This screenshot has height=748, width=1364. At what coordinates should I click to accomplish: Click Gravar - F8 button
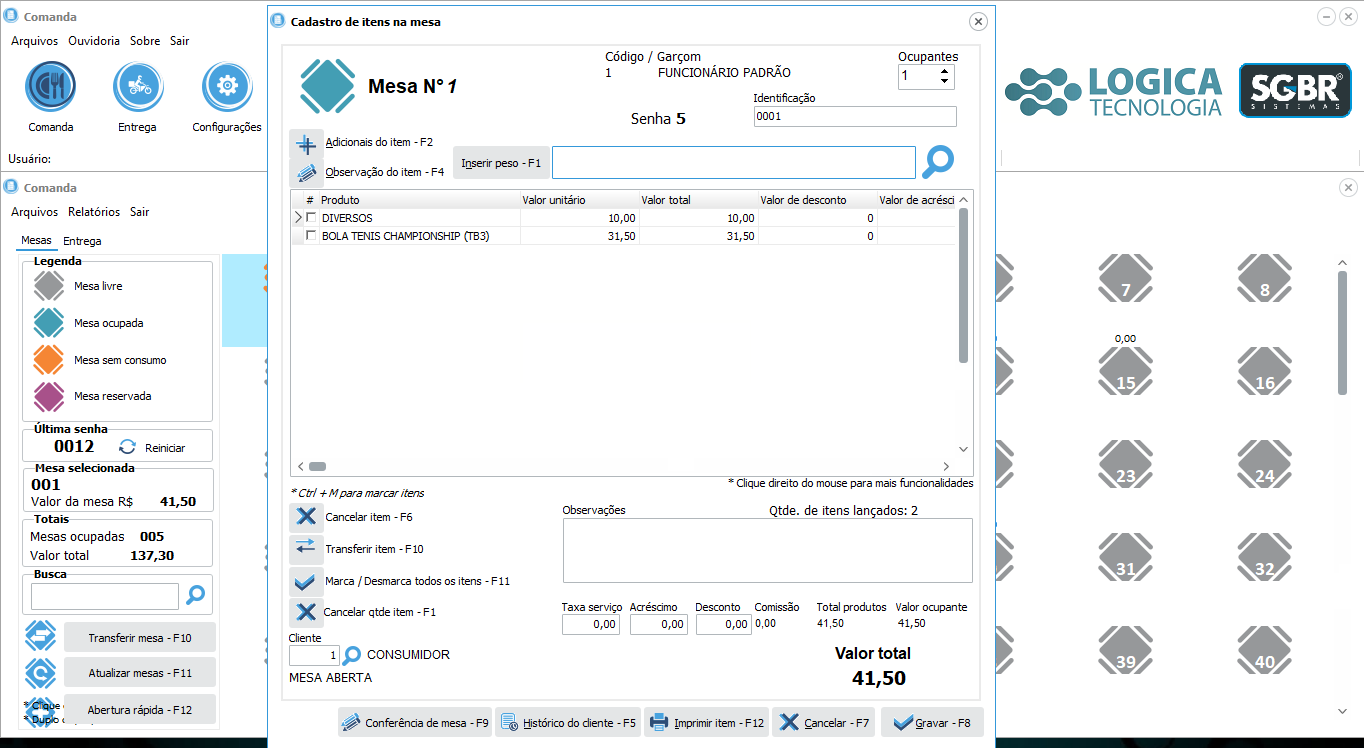click(x=933, y=723)
